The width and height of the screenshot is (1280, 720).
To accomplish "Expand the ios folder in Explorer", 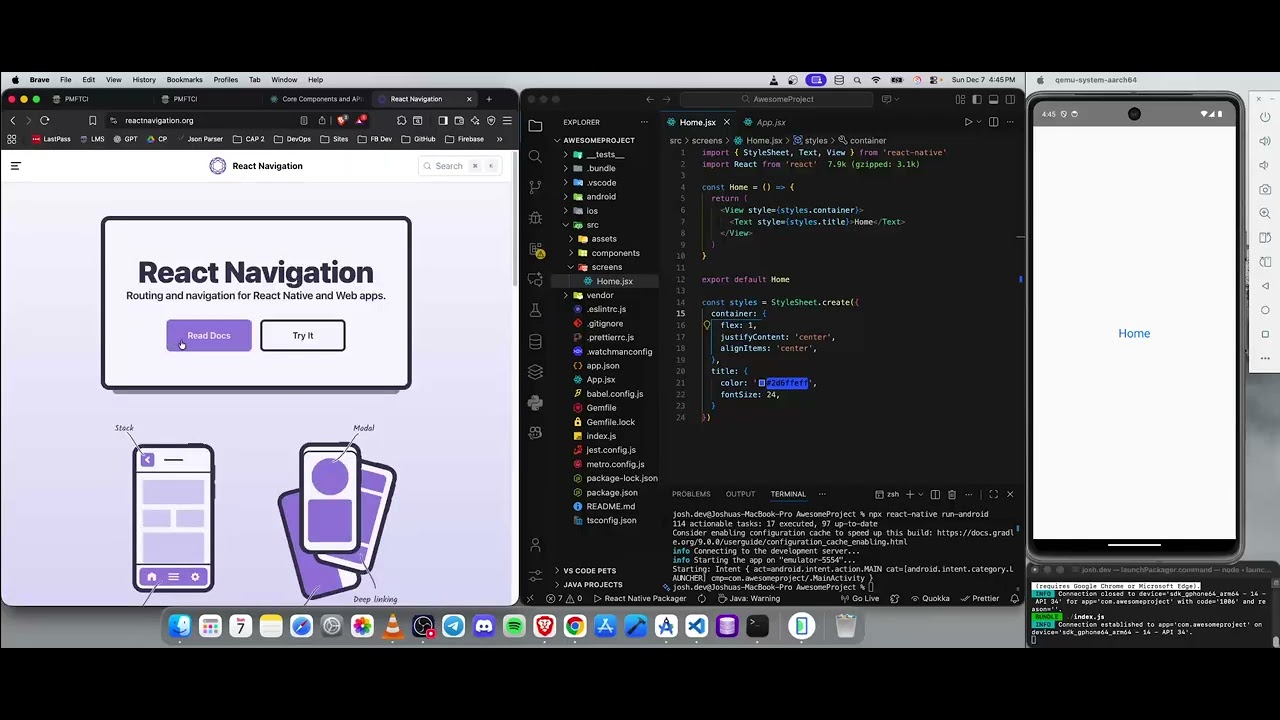I will (592, 211).
